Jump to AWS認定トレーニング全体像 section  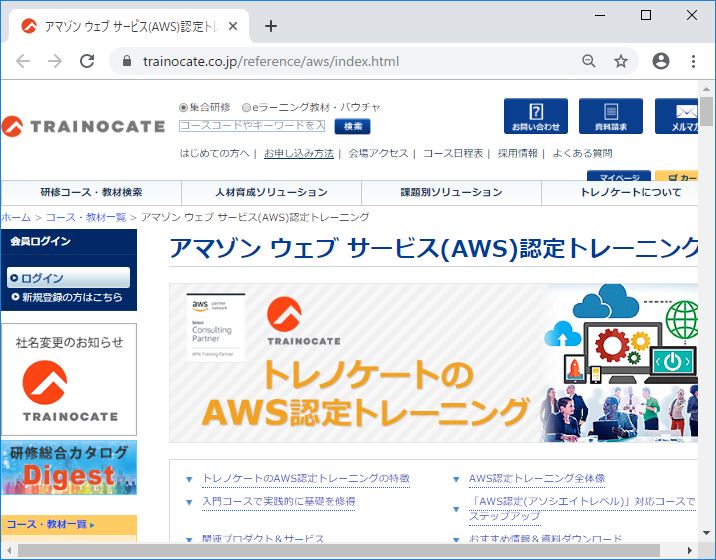[537, 478]
